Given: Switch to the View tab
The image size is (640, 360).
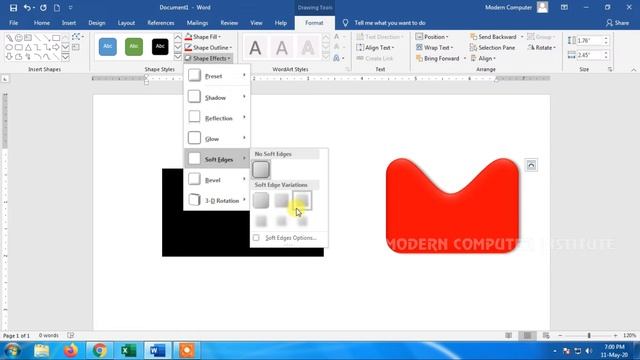Looking at the screenshot, I should [256, 23].
